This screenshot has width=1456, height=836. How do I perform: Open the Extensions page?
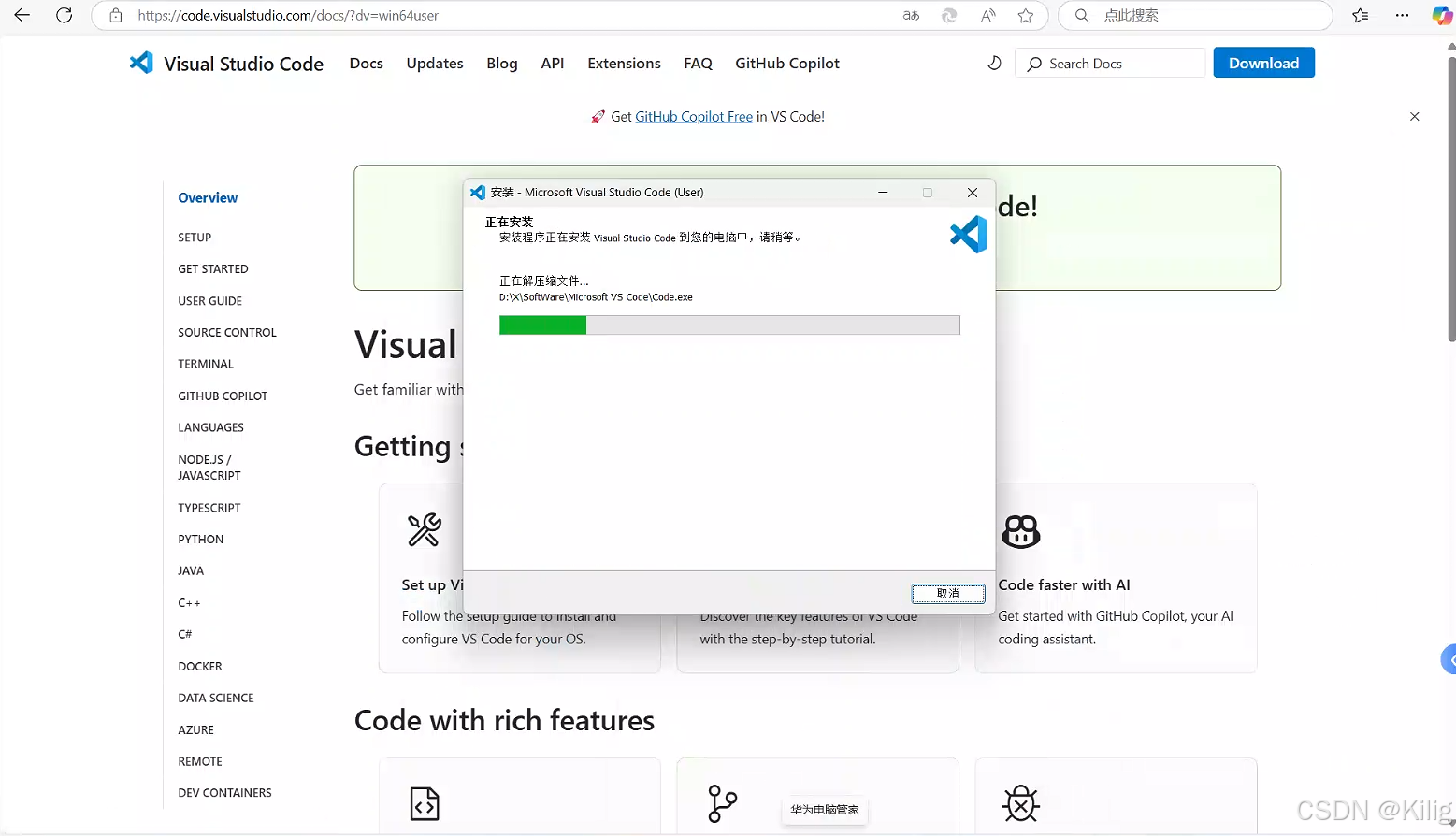(624, 63)
